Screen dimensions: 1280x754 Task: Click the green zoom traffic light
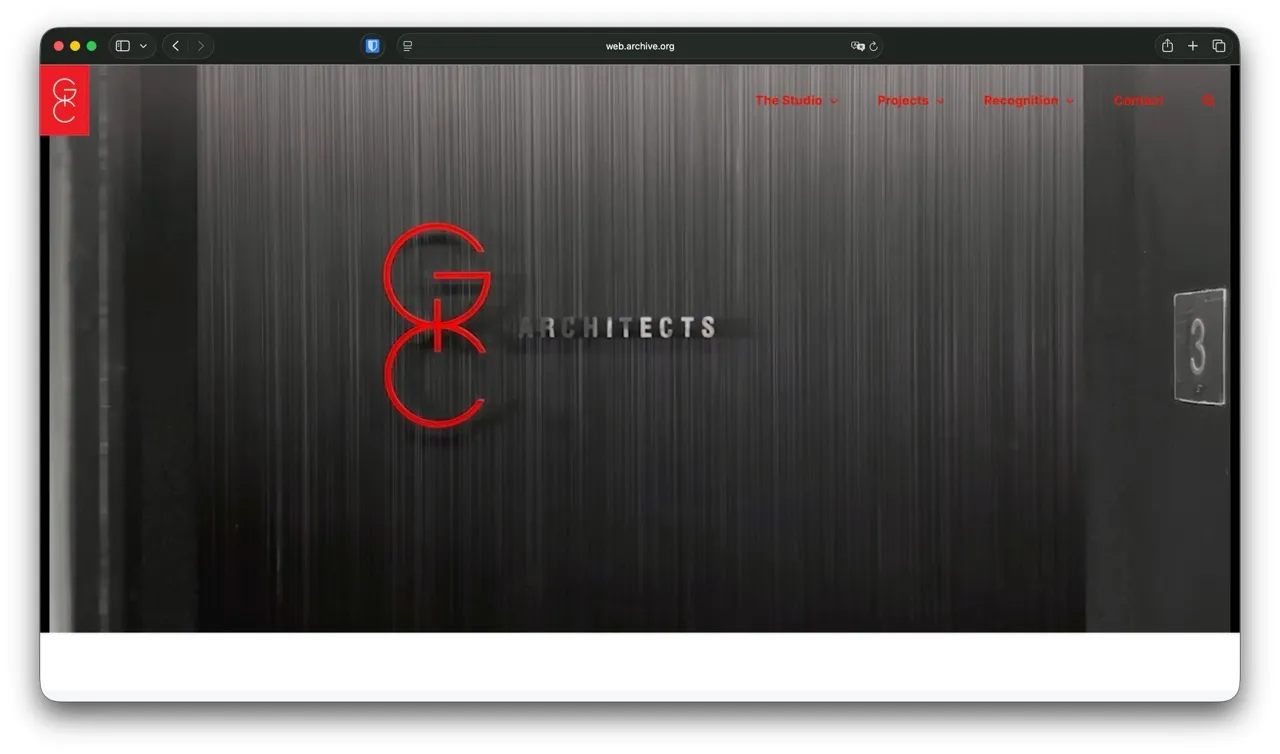[x=92, y=45]
